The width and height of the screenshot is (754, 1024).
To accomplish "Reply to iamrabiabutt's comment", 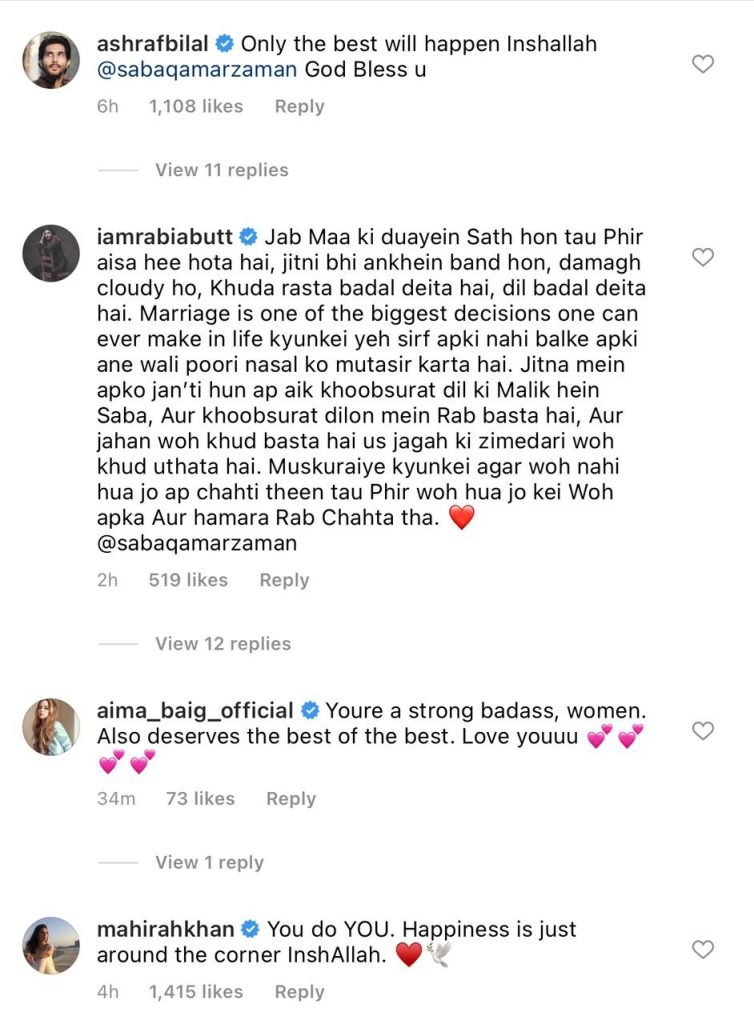I will (284, 580).
